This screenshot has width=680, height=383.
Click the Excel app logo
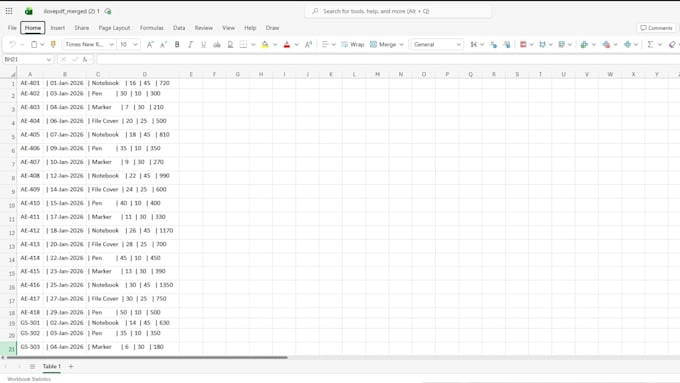29,11
